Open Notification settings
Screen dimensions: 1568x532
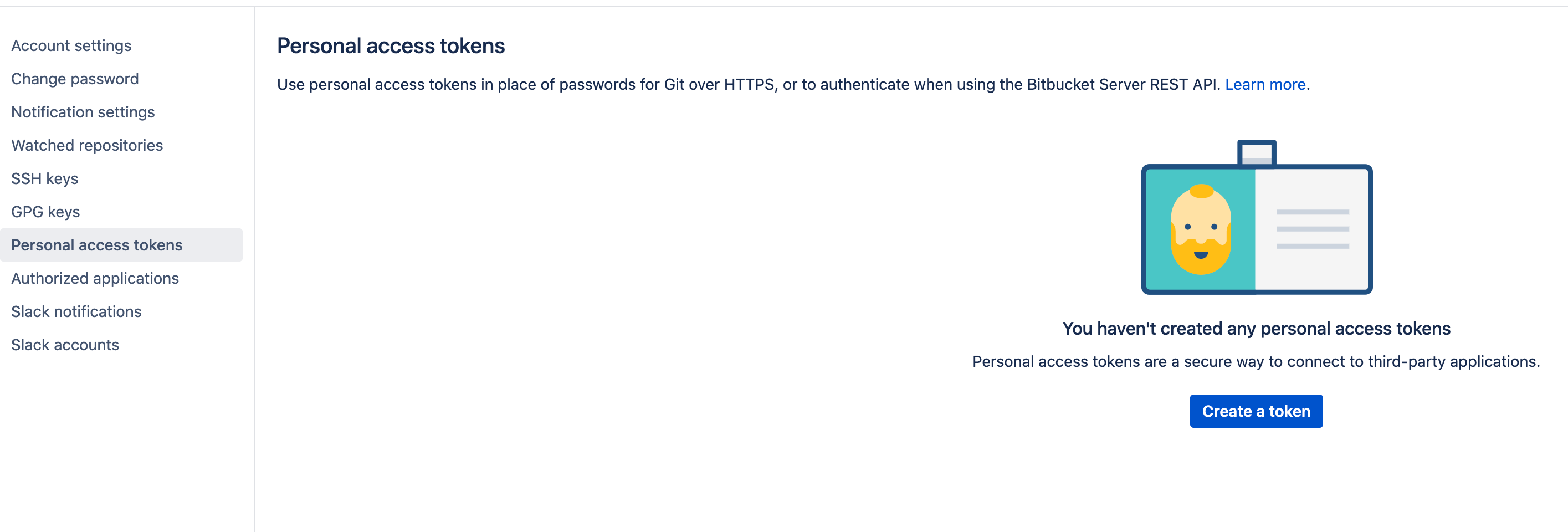[83, 112]
